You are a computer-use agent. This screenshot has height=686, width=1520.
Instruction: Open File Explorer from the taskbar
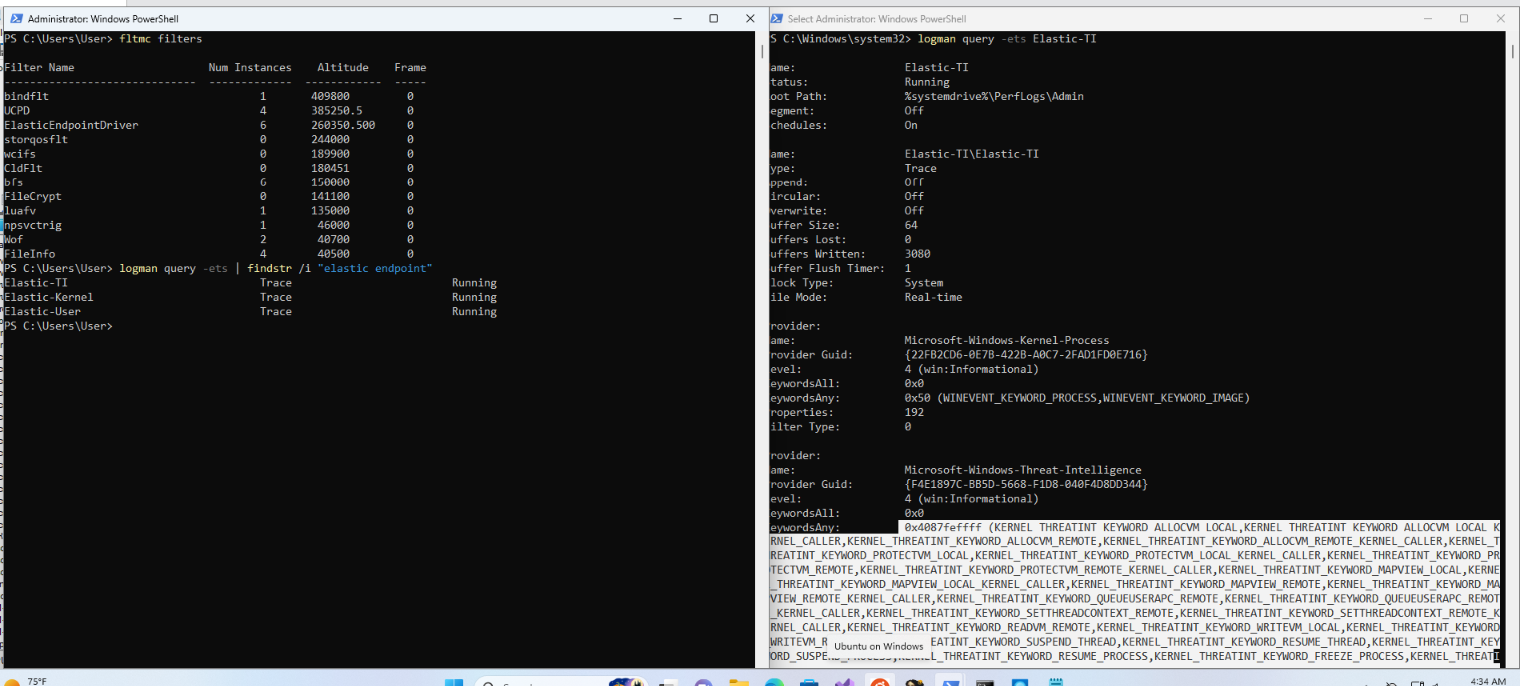[x=739, y=683]
